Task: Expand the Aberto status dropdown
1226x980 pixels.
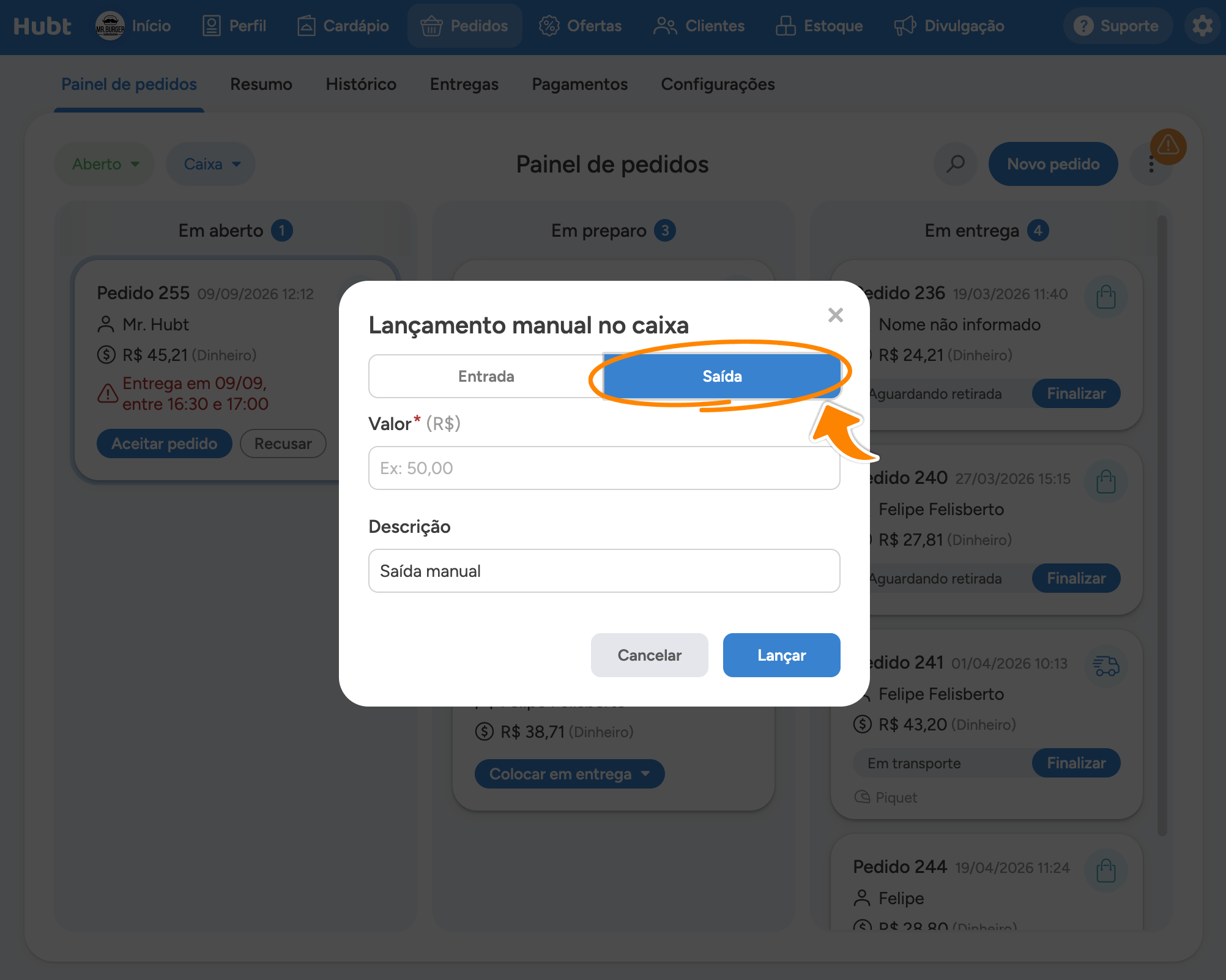Action: (105, 164)
